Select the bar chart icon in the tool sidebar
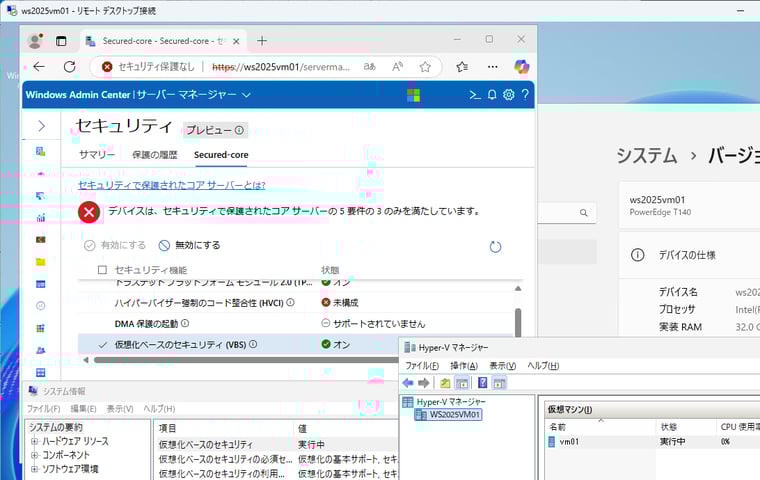 [x=41, y=218]
